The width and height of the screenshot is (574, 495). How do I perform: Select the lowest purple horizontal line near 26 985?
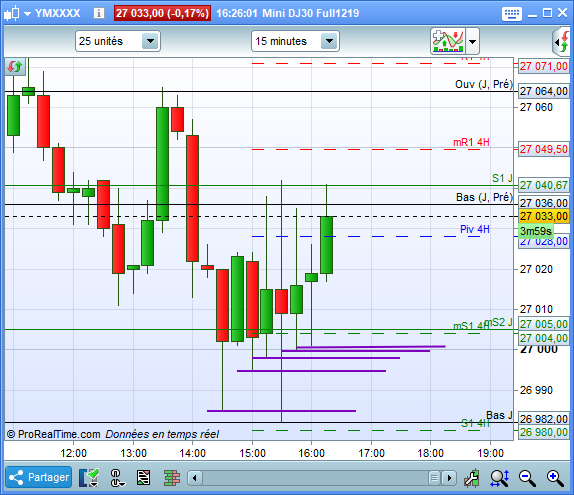coord(281,411)
